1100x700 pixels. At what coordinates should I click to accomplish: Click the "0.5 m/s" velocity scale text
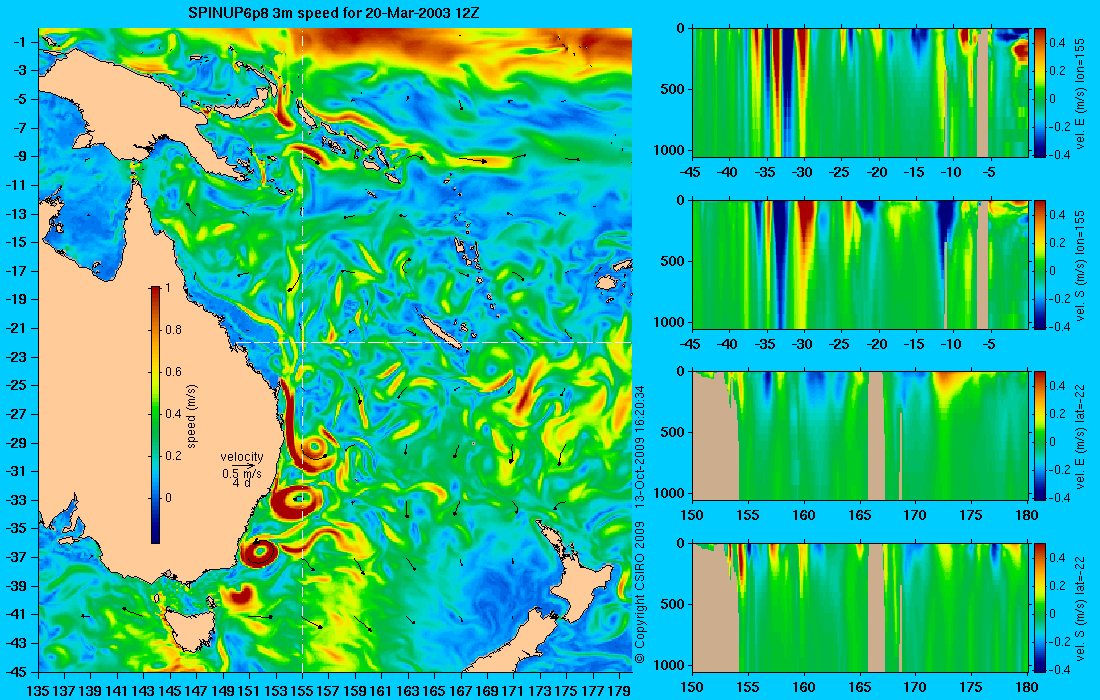pos(242,473)
